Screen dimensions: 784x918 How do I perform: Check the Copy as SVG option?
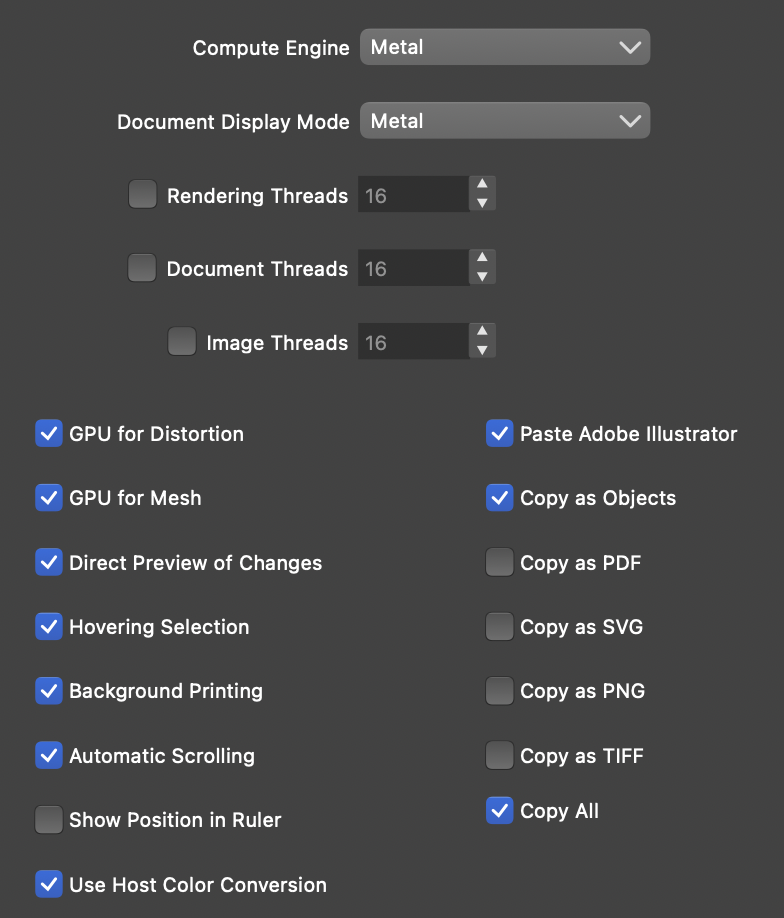click(500, 627)
